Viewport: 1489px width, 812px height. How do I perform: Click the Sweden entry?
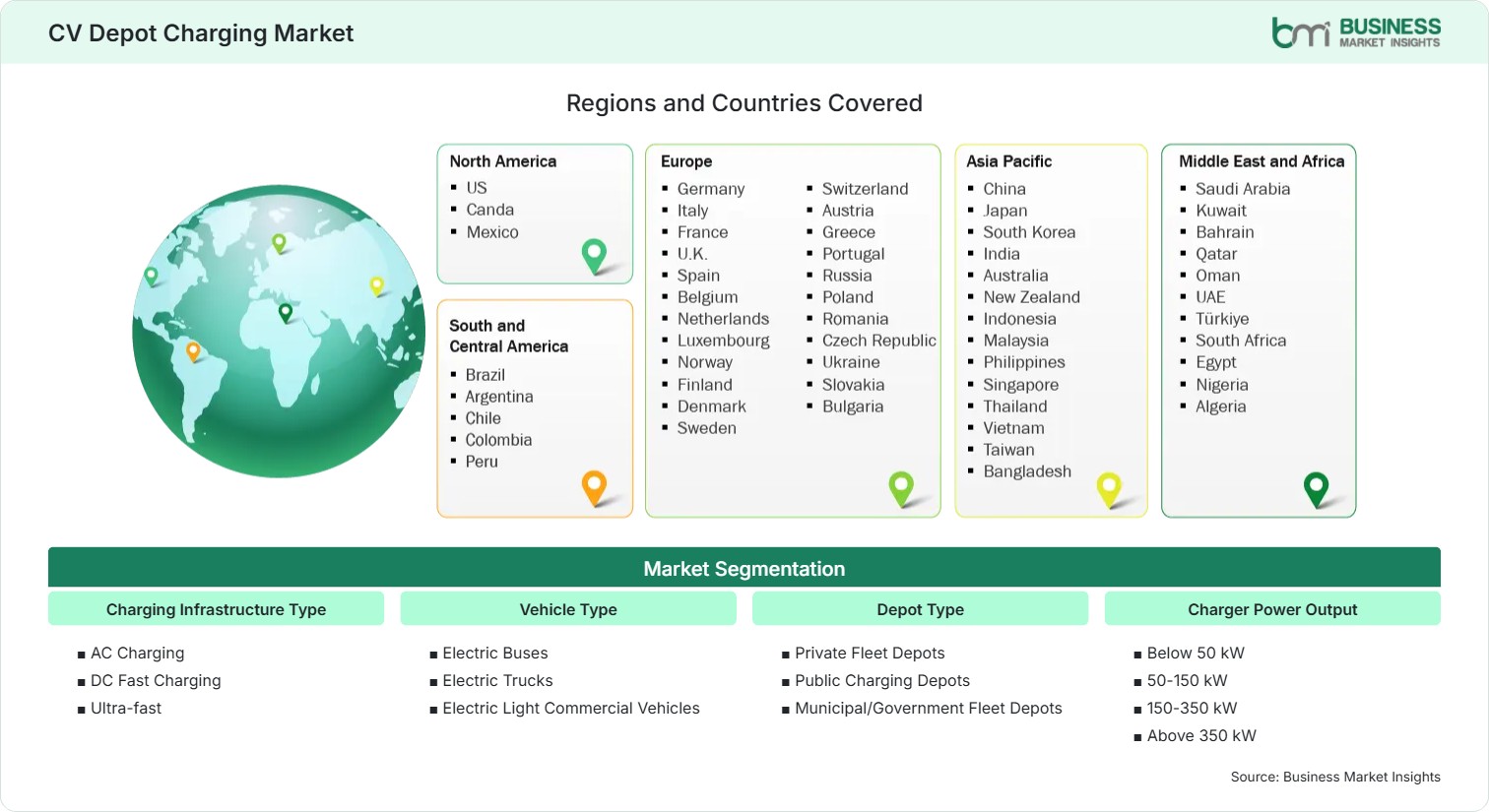tap(707, 428)
